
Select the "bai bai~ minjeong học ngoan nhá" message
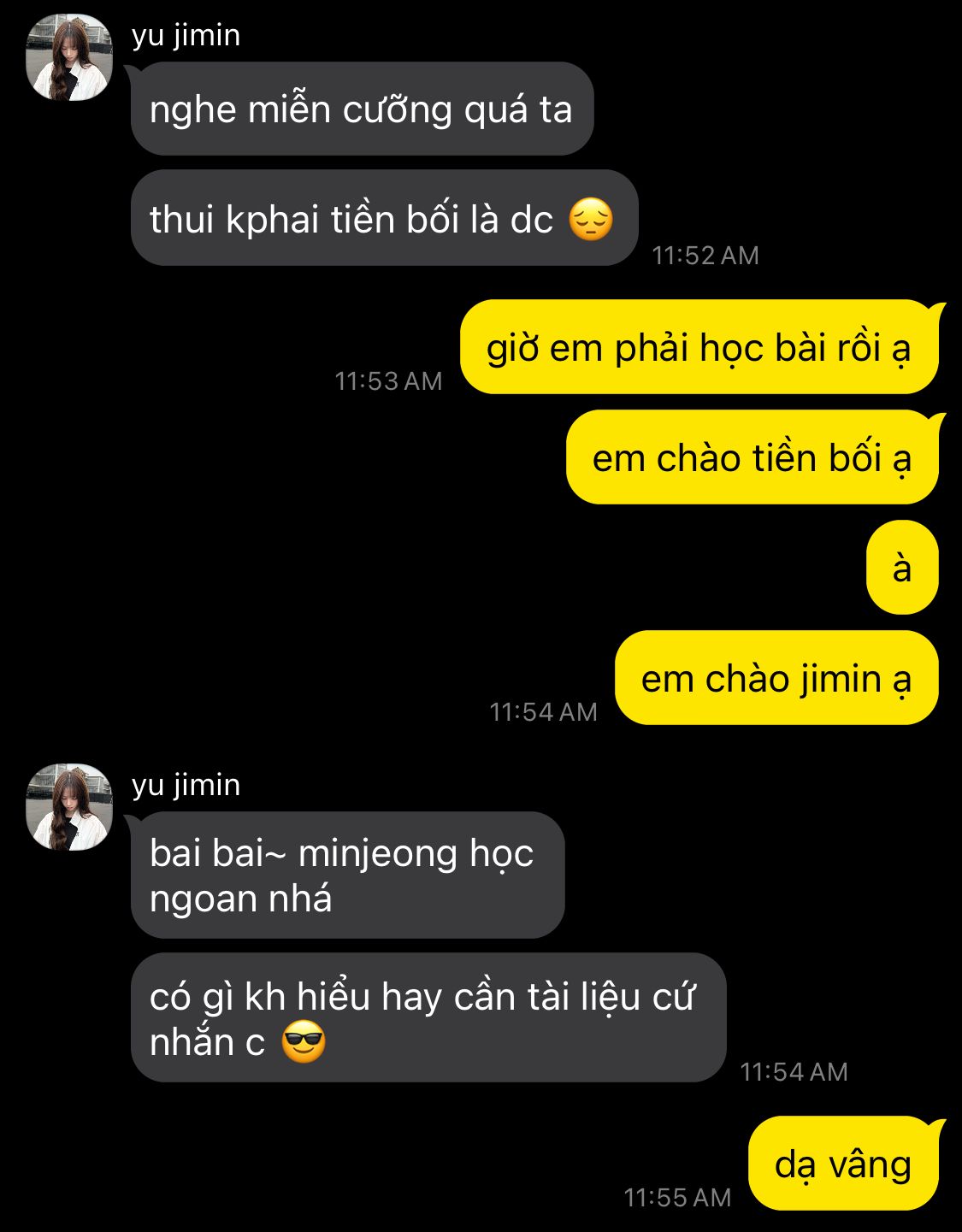click(347, 875)
